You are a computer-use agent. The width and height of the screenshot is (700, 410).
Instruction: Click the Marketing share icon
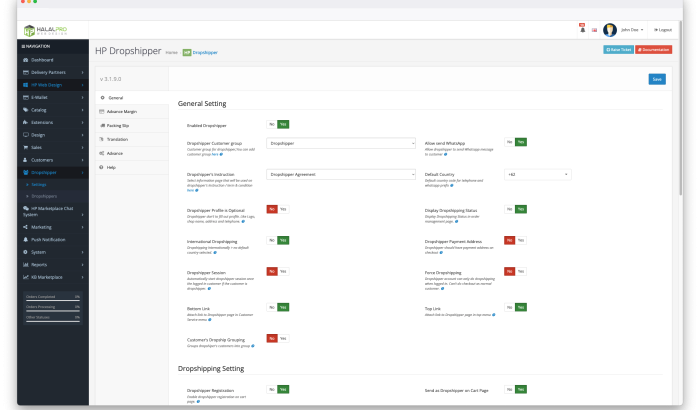pyautogui.click(x=25, y=227)
